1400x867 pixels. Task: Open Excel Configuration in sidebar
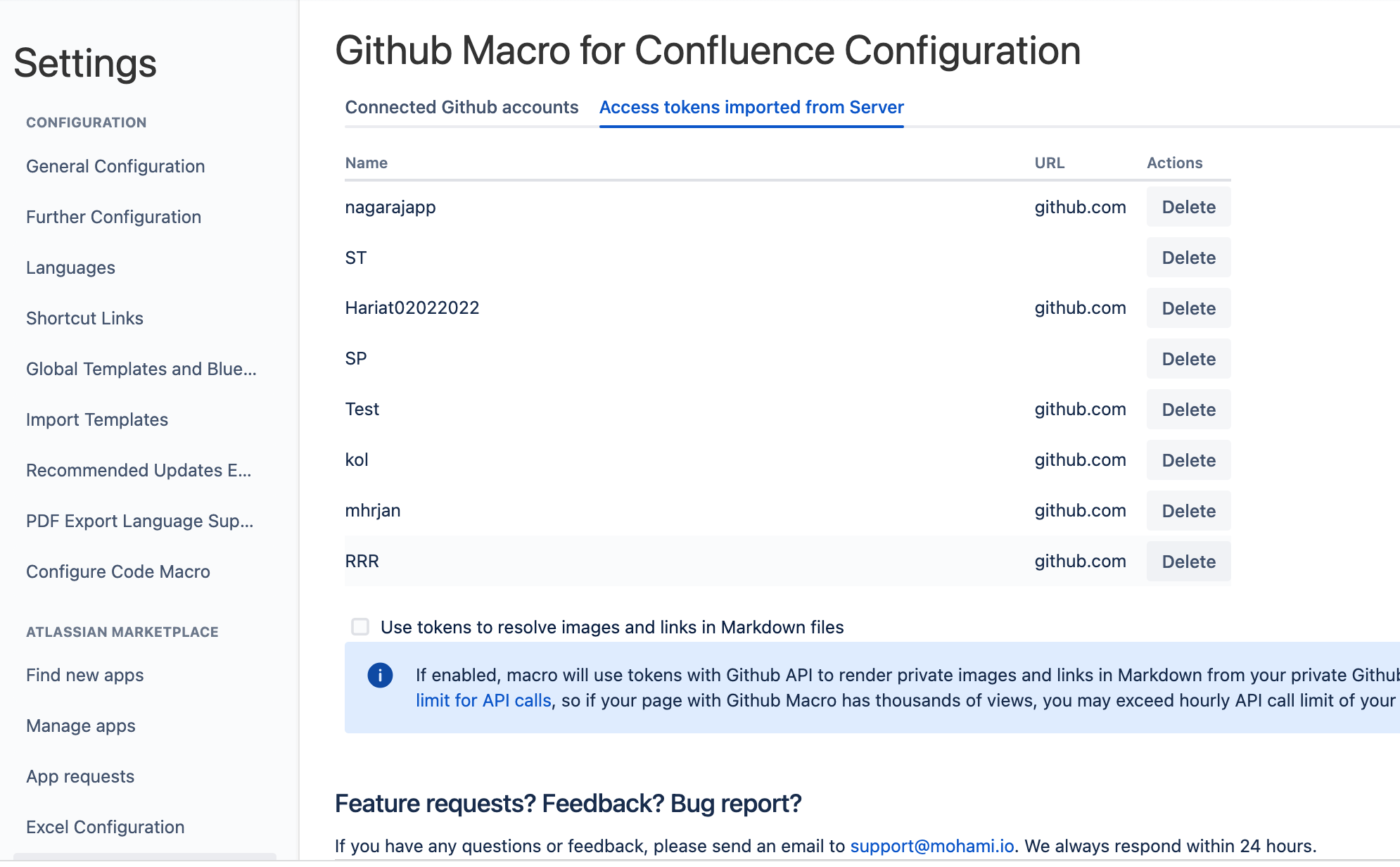106,827
